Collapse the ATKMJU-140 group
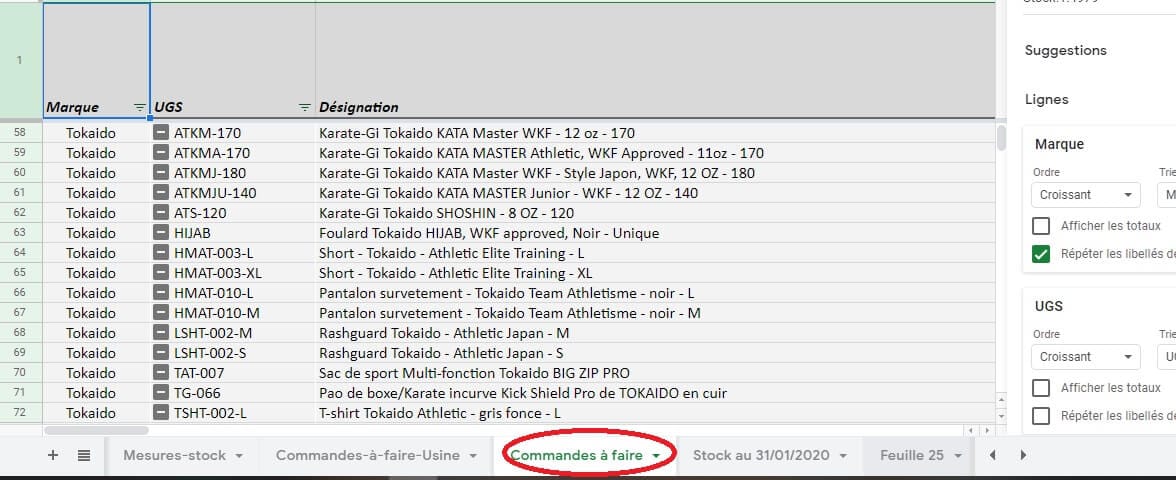 tap(160, 193)
